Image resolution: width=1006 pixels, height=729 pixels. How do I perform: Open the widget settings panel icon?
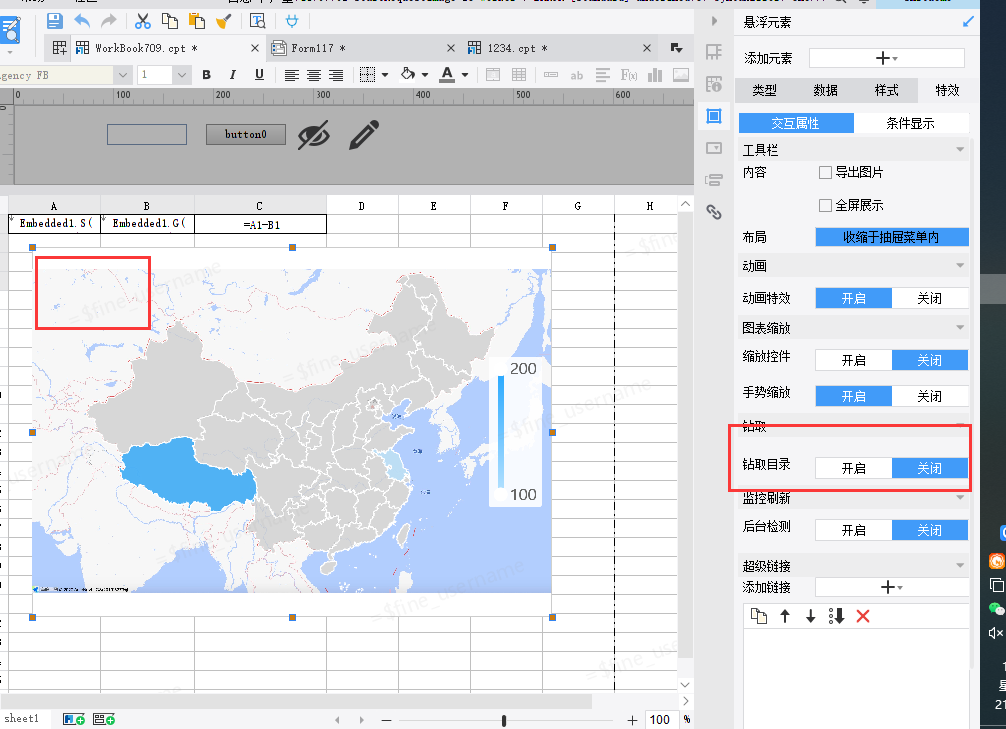point(713,148)
